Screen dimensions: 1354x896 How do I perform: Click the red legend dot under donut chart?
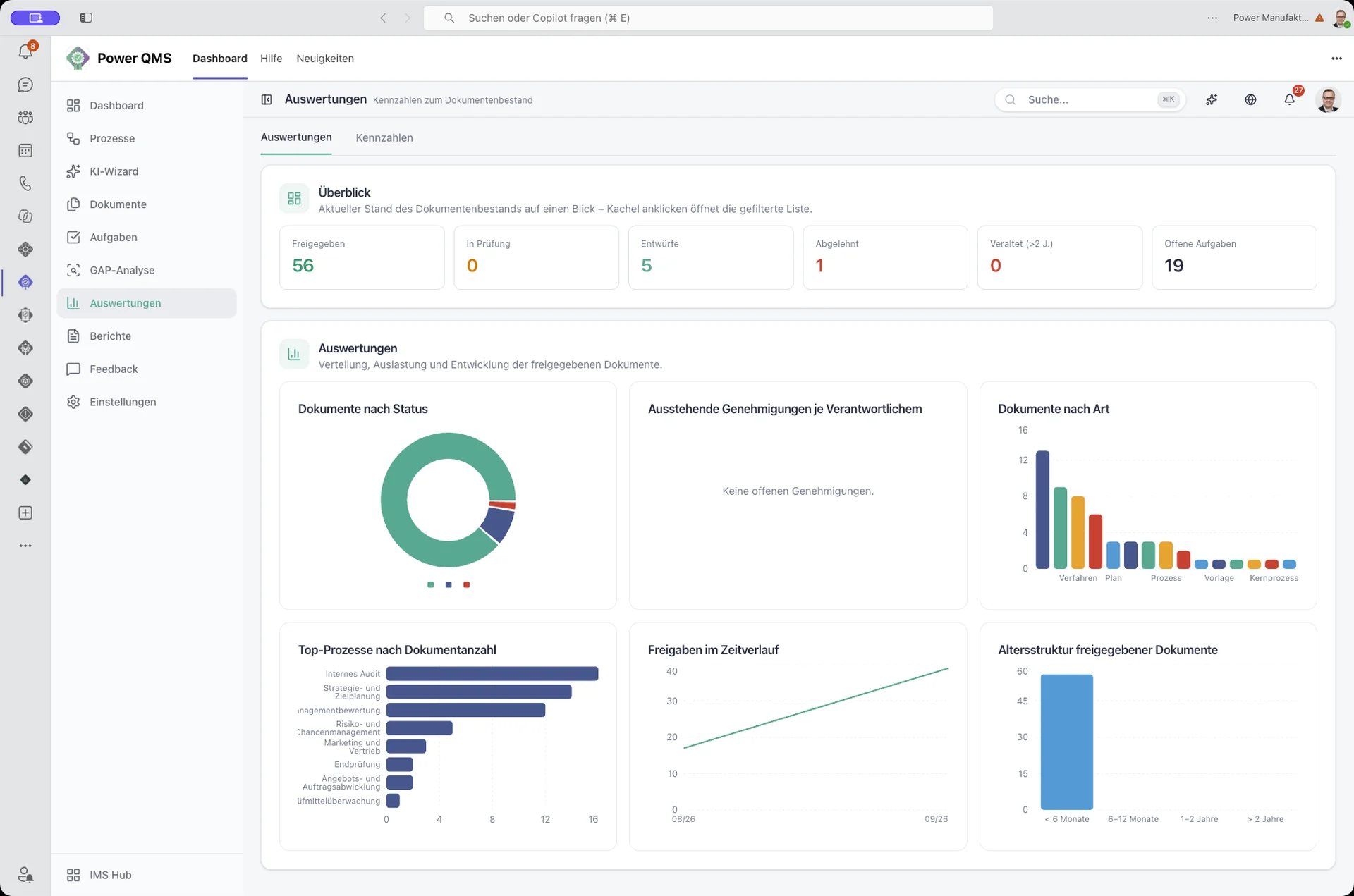[466, 584]
